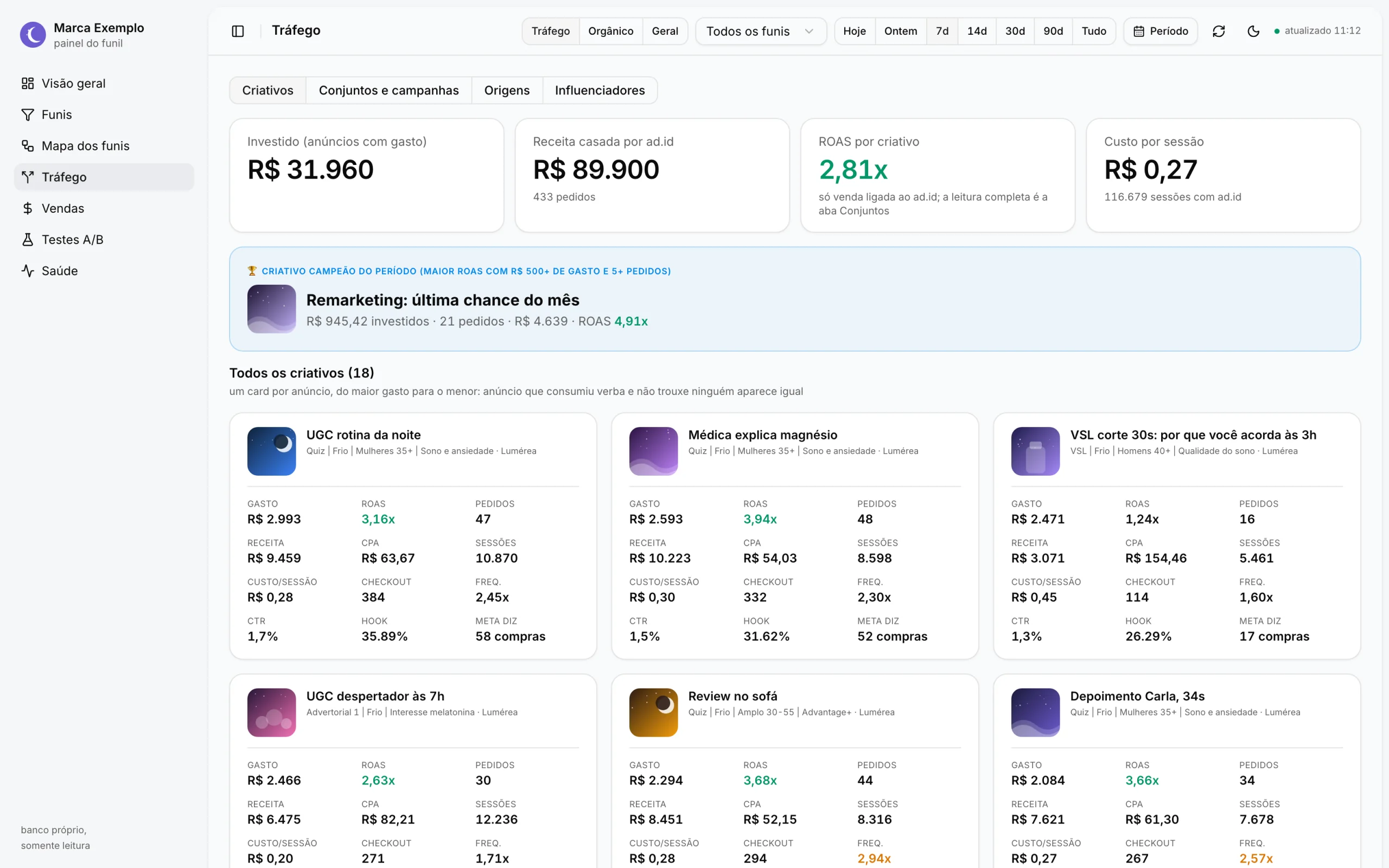The image size is (1389, 868).
Task: Toggle the sidebar panel icon
Action: pos(238,31)
